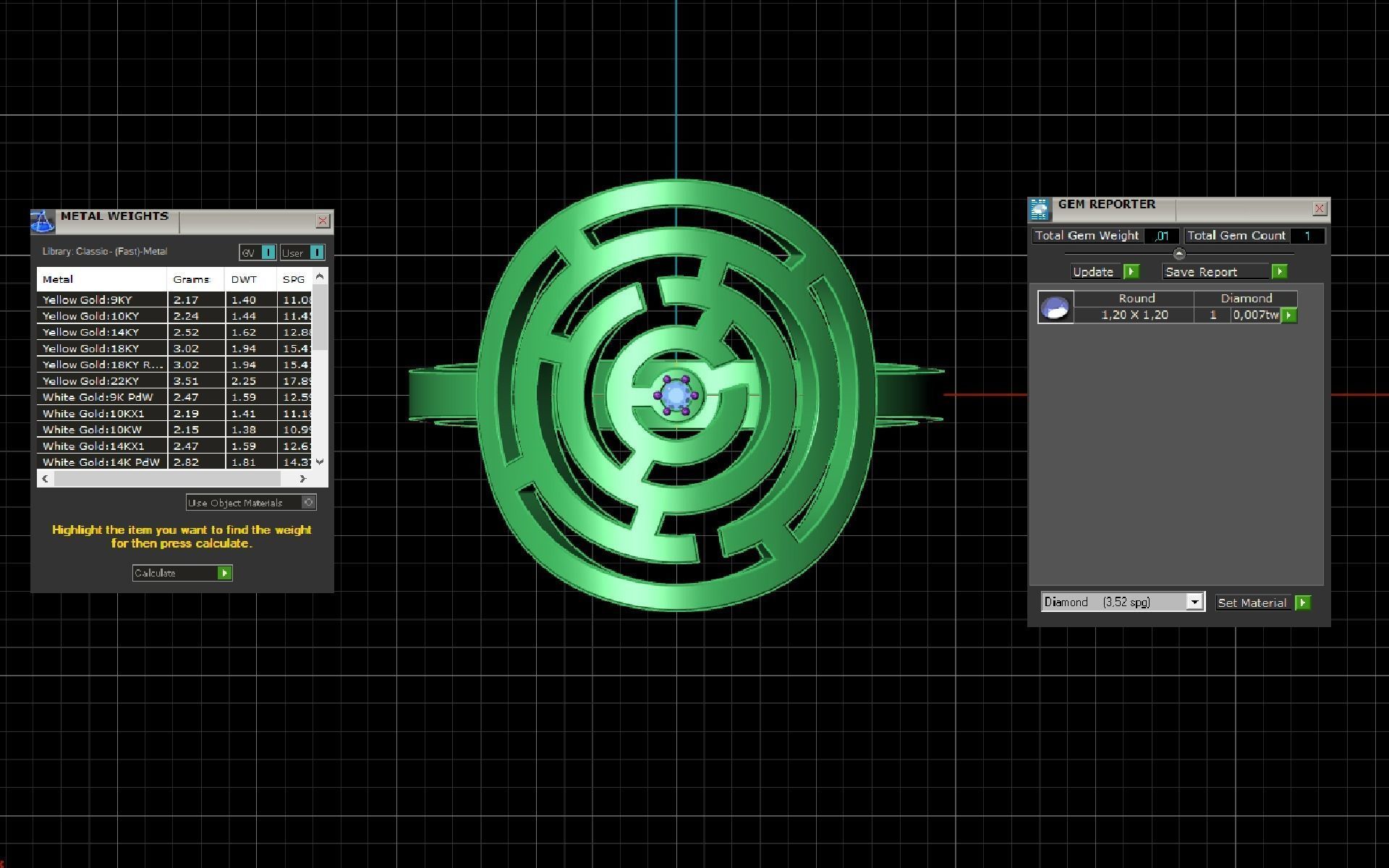This screenshot has width=1389, height=868.
Task: Select the Yellow Gold:14KY row
Action: click(175, 332)
